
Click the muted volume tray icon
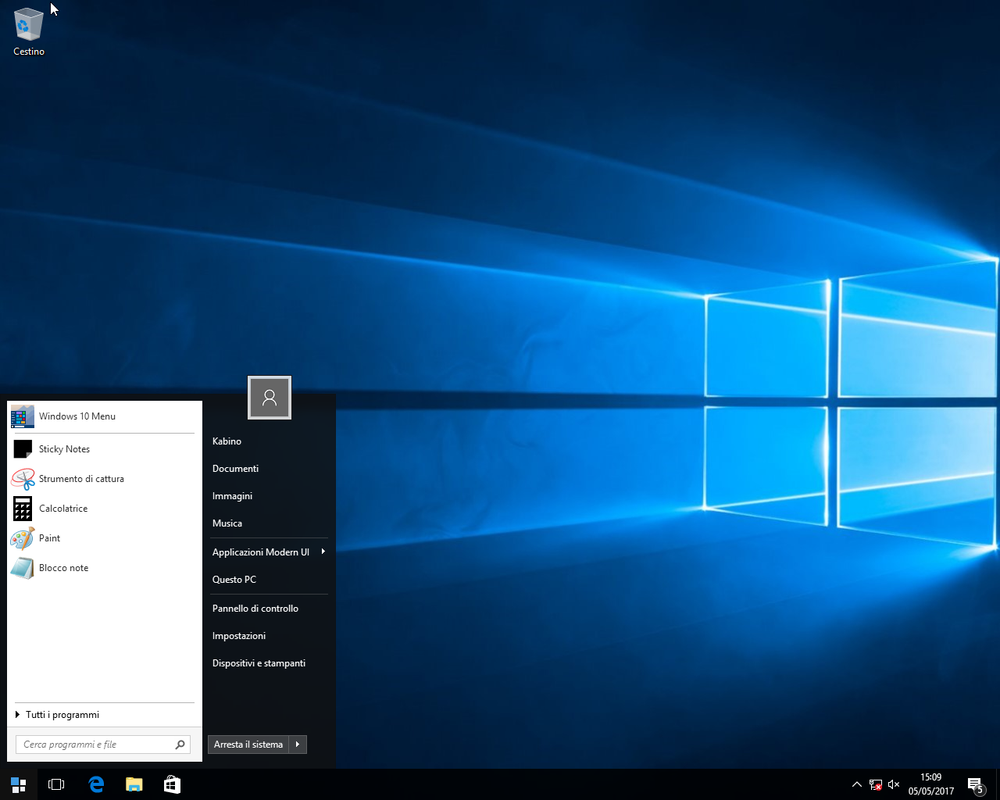point(893,785)
